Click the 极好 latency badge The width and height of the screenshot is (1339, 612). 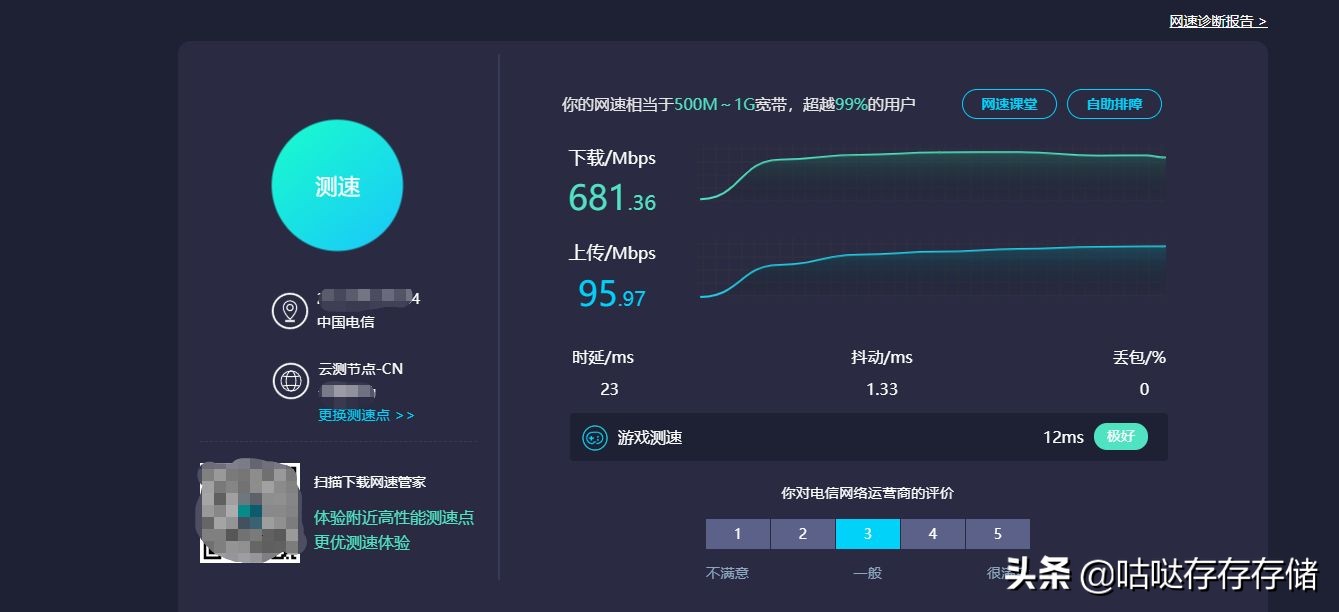[x=1121, y=436]
